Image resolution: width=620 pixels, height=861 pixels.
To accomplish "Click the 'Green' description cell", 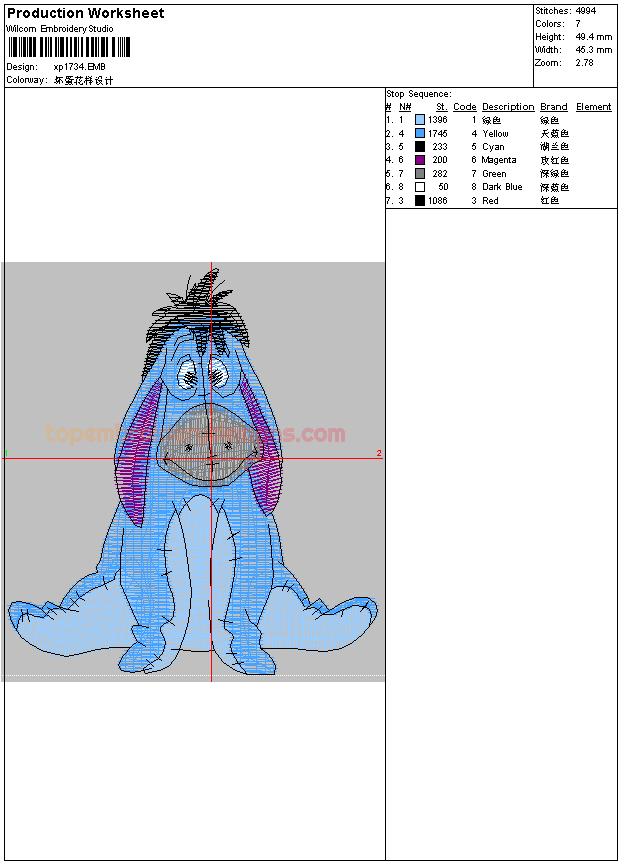I will (x=494, y=174).
